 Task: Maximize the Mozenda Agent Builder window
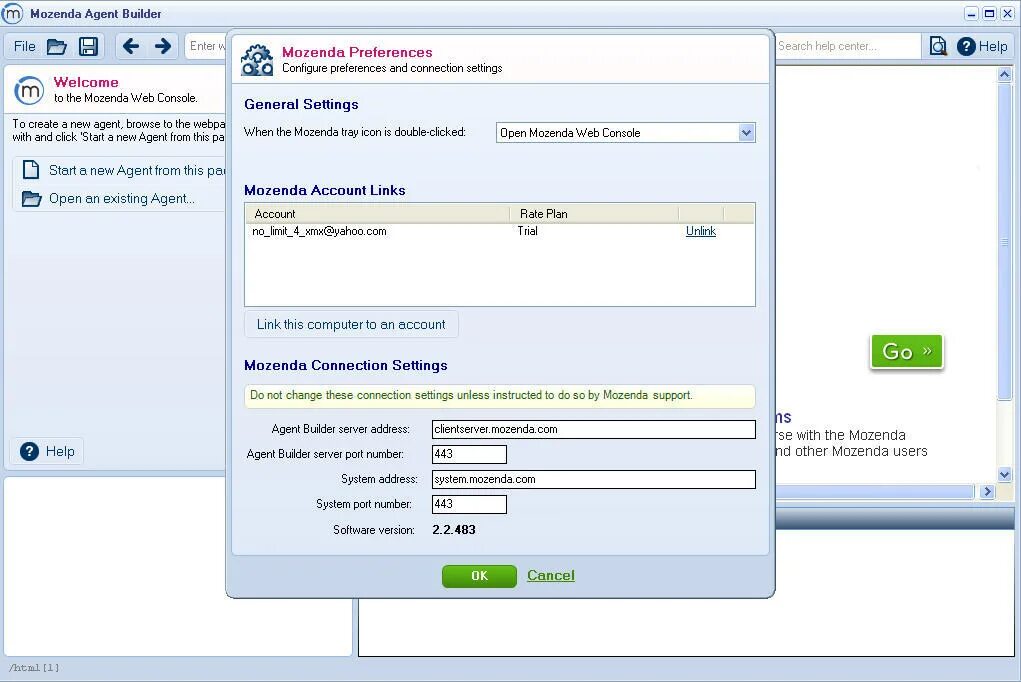tap(989, 14)
